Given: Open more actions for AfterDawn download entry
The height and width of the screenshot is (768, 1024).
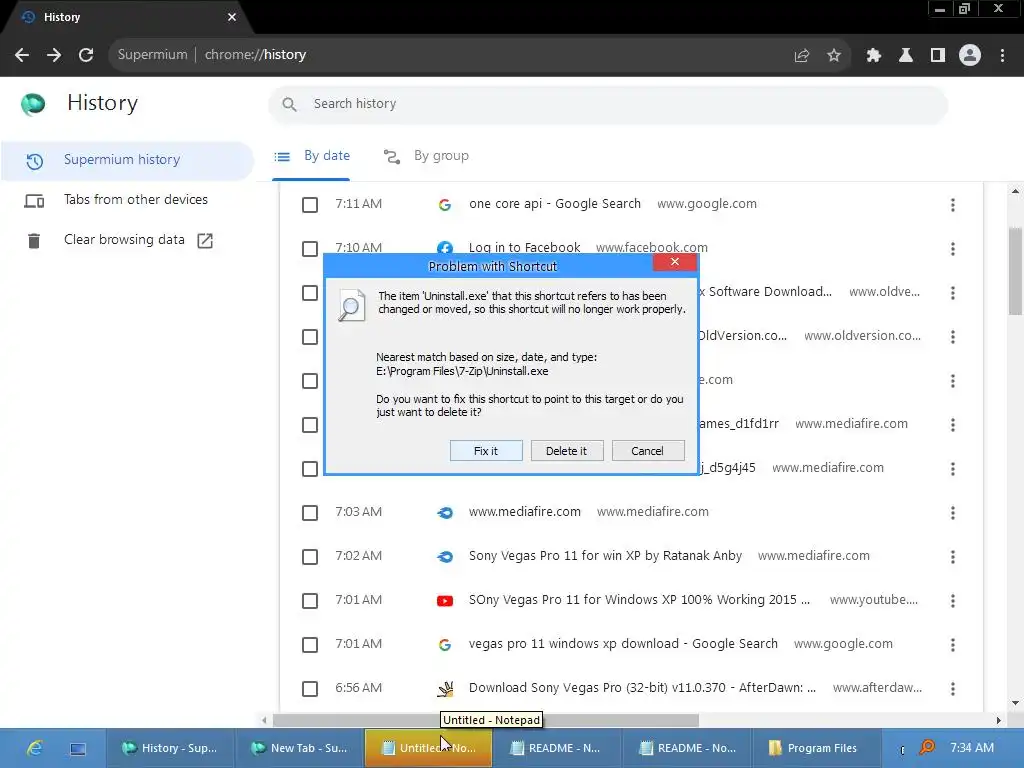Looking at the screenshot, I should (x=953, y=689).
